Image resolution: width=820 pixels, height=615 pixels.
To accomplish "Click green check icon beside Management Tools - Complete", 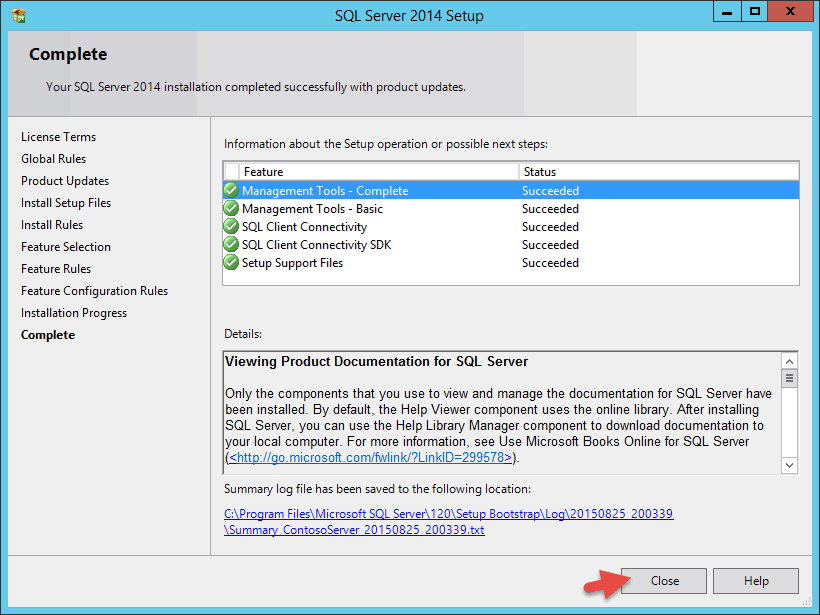I will [x=231, y=190].
